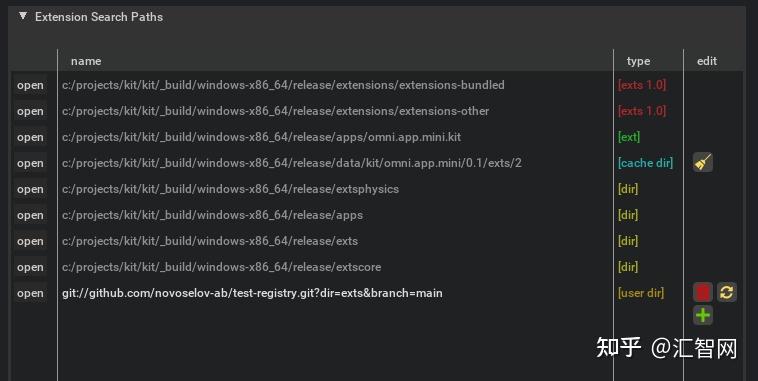
Task: Open the release/exts directory
Action: [x=30, y=241]
